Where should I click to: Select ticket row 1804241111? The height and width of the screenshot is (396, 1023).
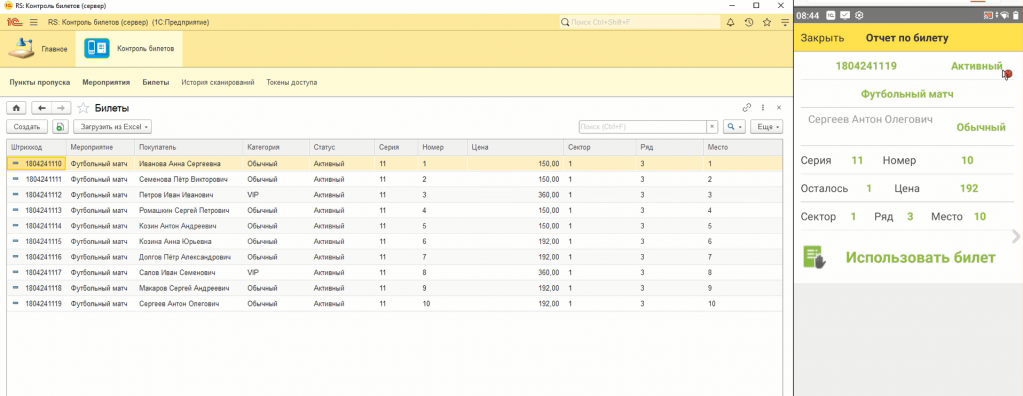pyautogui.click(x=395, y=179)
